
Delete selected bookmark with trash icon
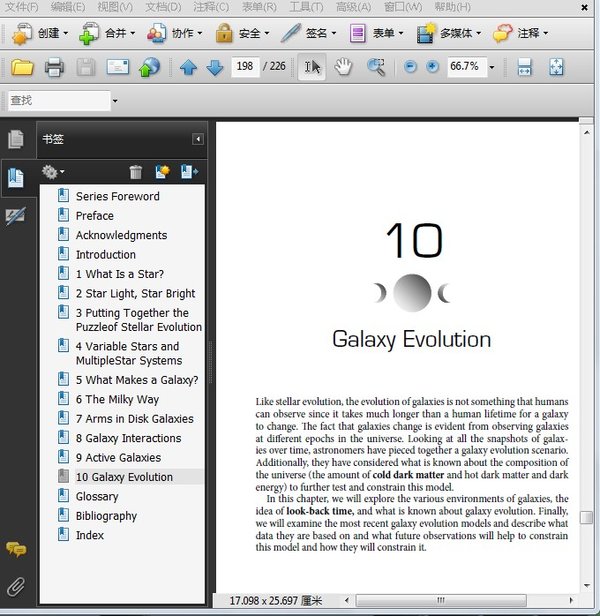click(x=136, y=173)
